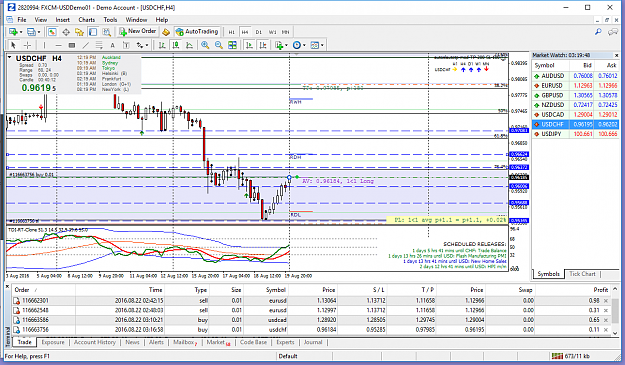Expand the profiles dropdown arrow
Image resolution: width=625 pixels, height=365 pixels.
[x=39, y=32]
